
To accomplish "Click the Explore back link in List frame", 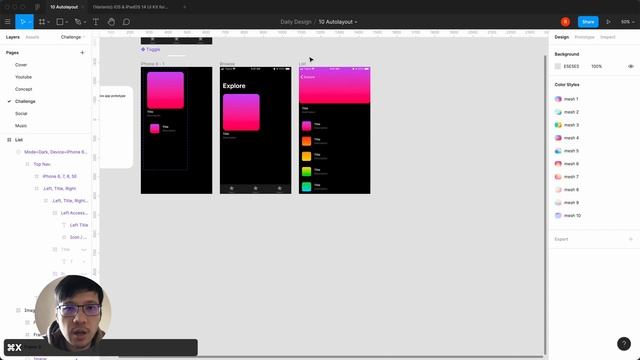I will [x=308, y=77].
